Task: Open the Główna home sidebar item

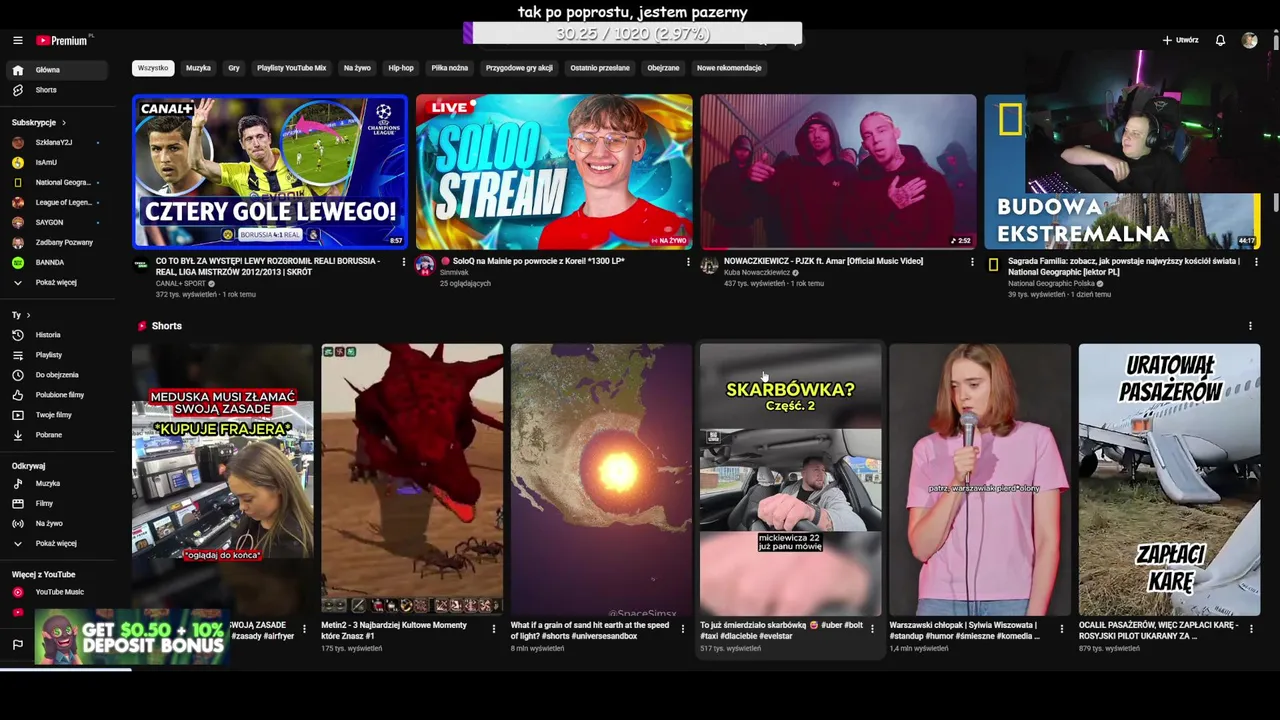Action: 56,70
